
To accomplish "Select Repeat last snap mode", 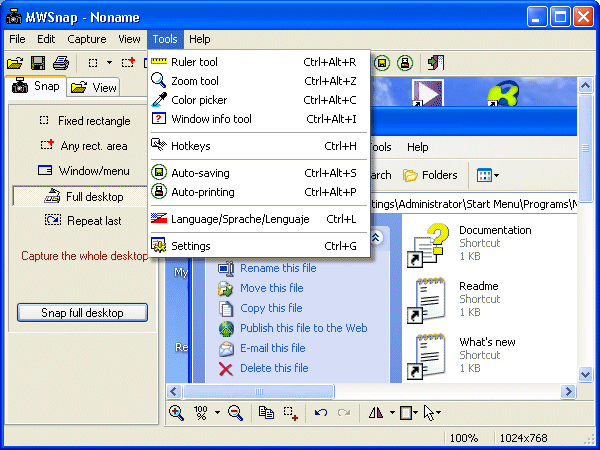I will pos(83,221).
